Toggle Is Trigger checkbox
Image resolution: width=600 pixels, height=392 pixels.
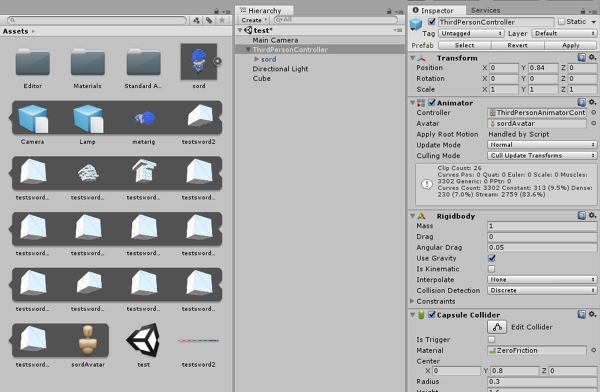pyautogui.click(x=492, y=340)
